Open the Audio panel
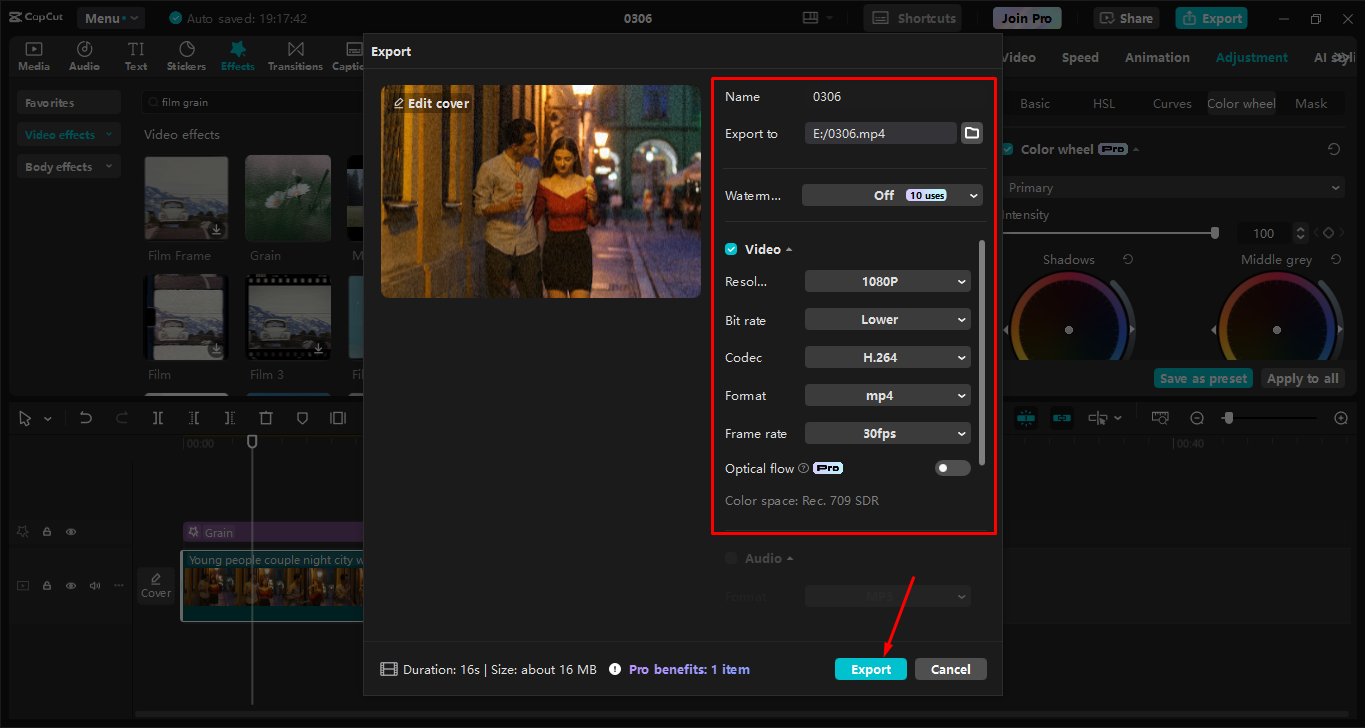The width and height of the screenshot is (1365, 728). point(84,55)
